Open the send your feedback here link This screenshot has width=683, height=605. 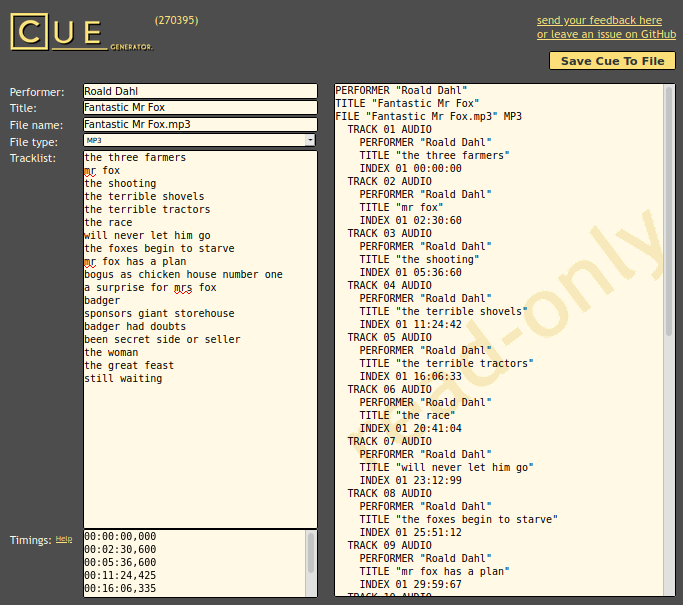coord(599,20)
